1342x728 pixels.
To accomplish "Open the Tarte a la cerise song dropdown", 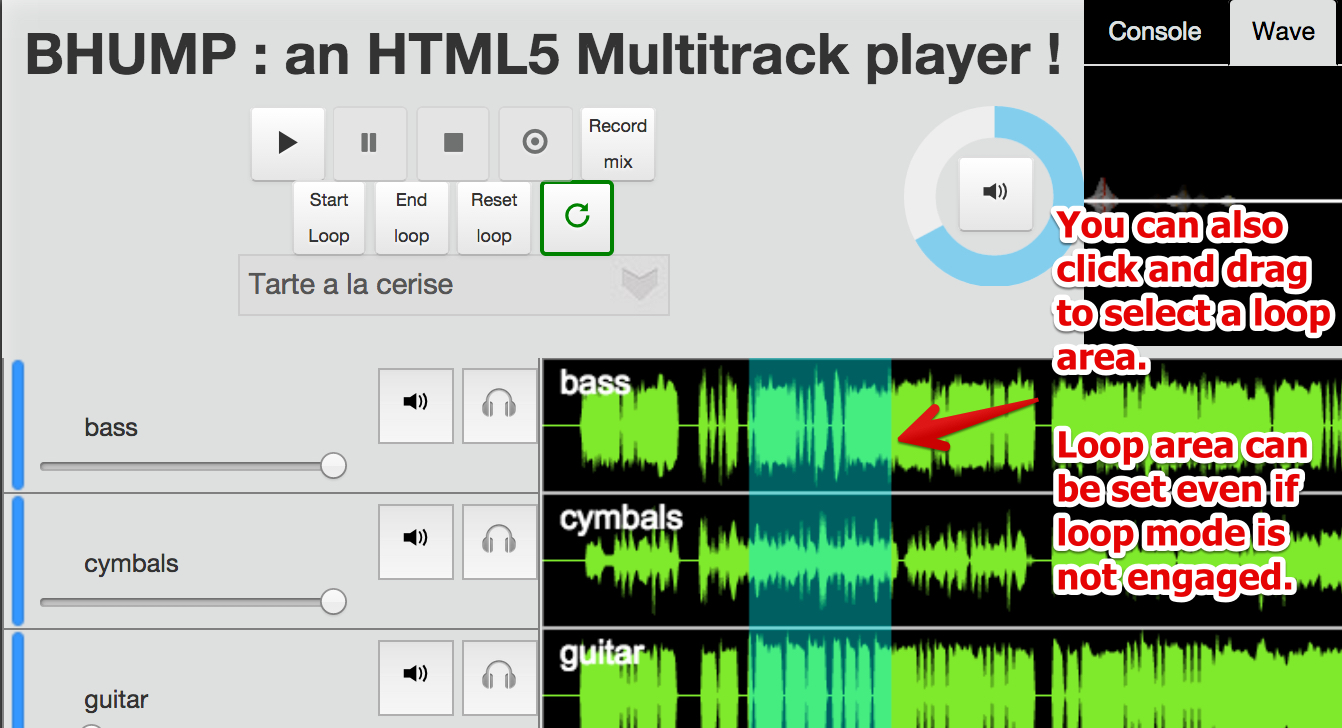I will tap(454, 285).
